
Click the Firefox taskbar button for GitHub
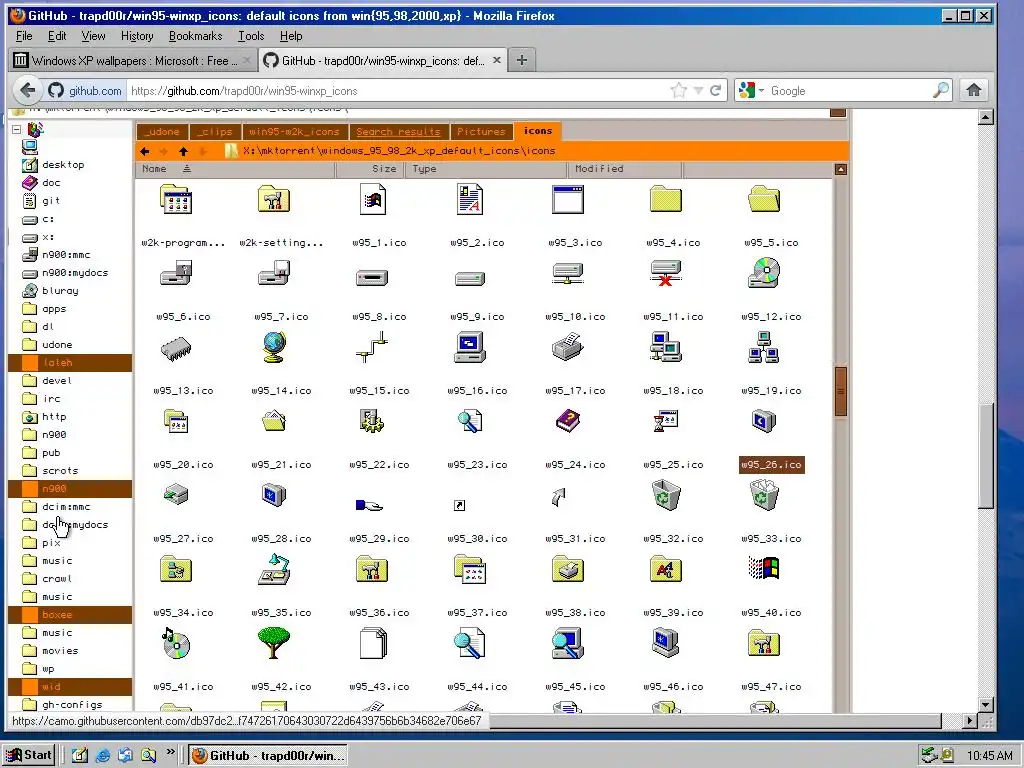click(x=268, y=756)
